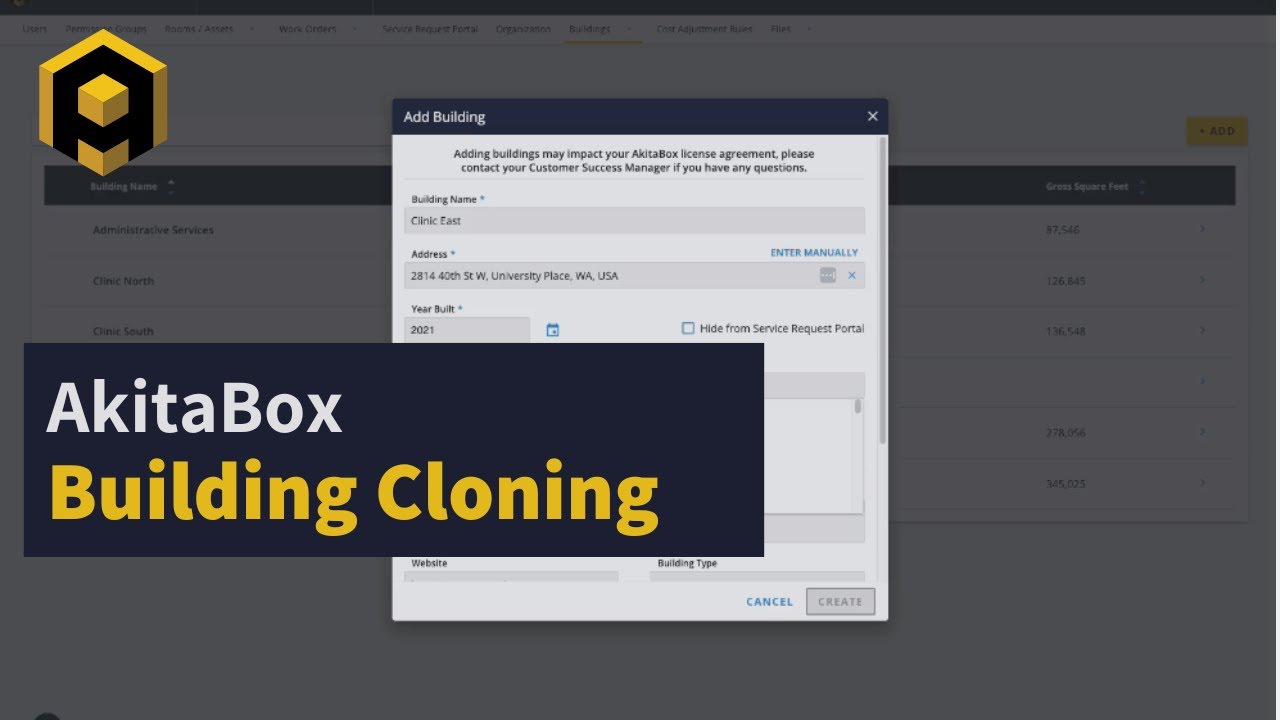Screen dimensions: 1280x720
Task: Select the Buildings tab
Action: 589,29
